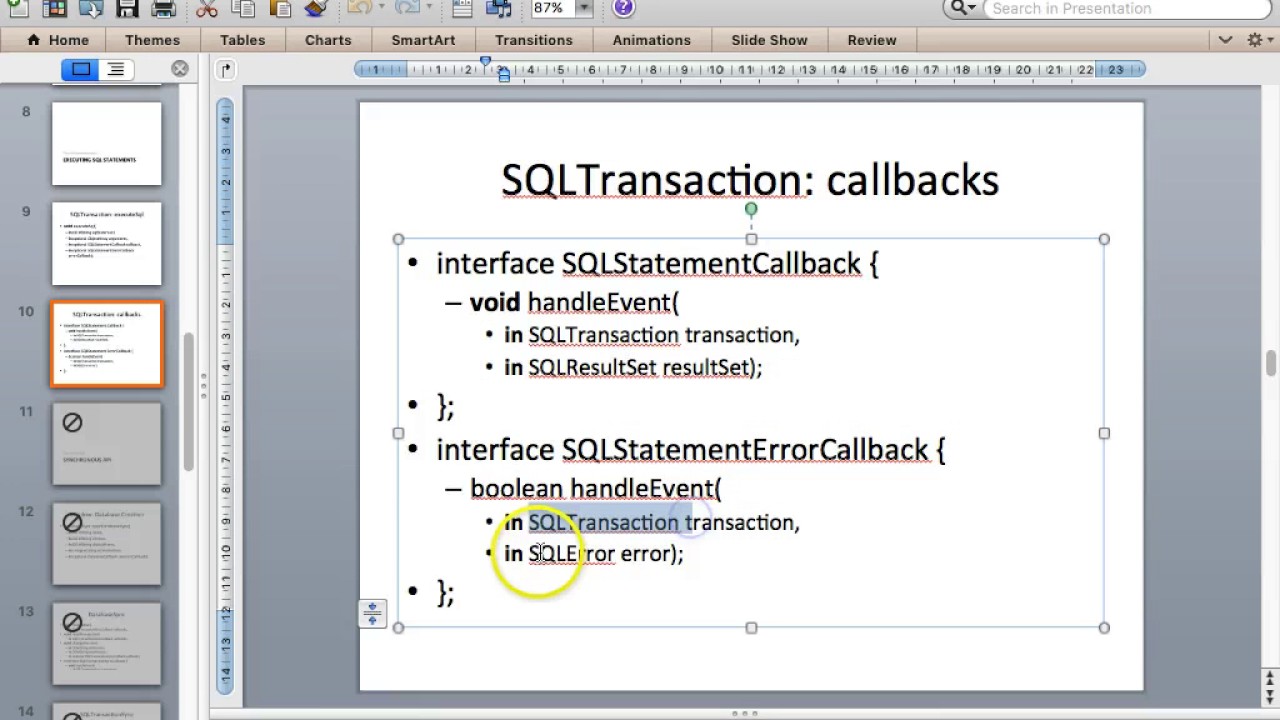Select slide 9 thumbnail
This screenshot has width=1280, height=720.
point(107,243)
